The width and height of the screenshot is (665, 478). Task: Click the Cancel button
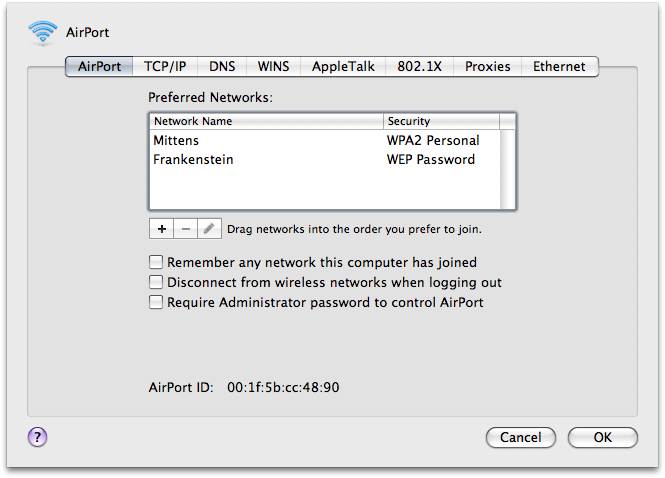click(x=521, y=437)
